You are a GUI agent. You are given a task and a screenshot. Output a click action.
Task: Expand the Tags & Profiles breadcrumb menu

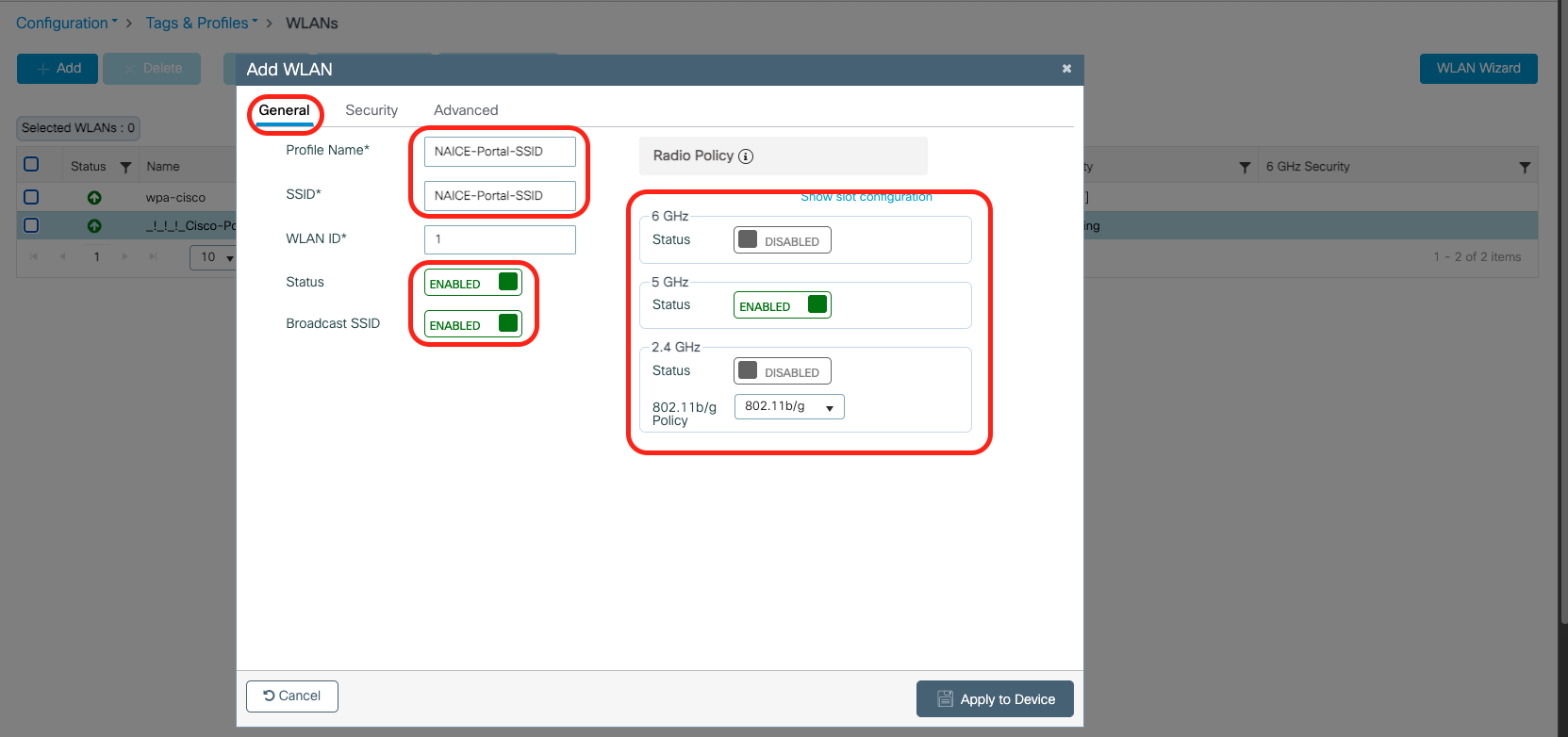click(202, 23)
